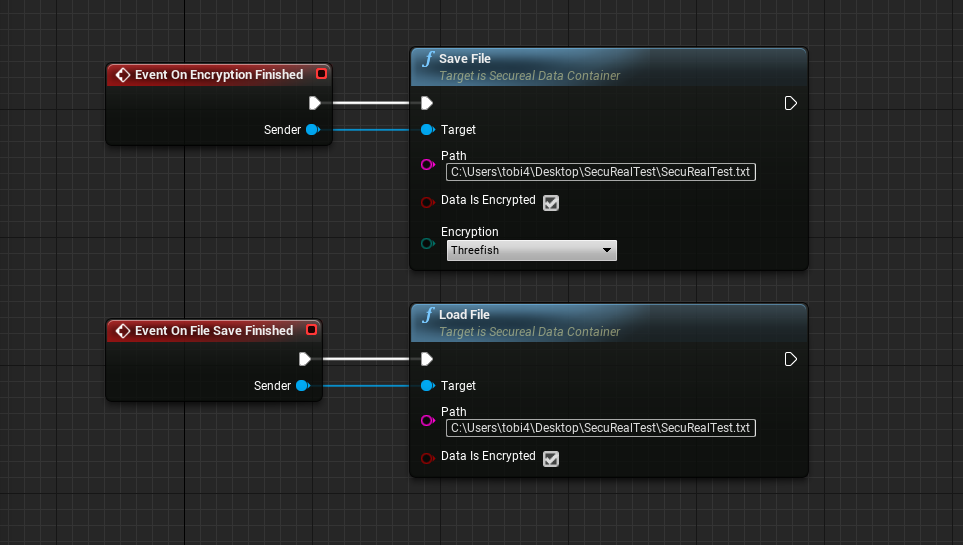Click exec output pin of File Save Finished event
This screenshot has width=963, height=545.
pos(305,359)
